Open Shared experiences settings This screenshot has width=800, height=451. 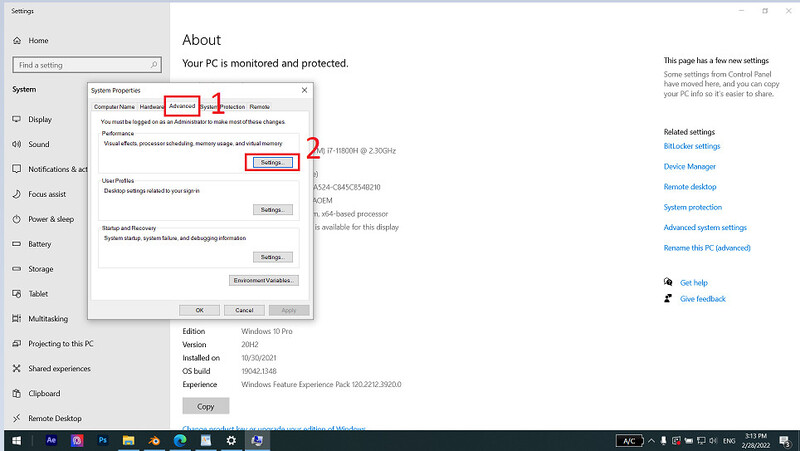click(x=52, y=368)
